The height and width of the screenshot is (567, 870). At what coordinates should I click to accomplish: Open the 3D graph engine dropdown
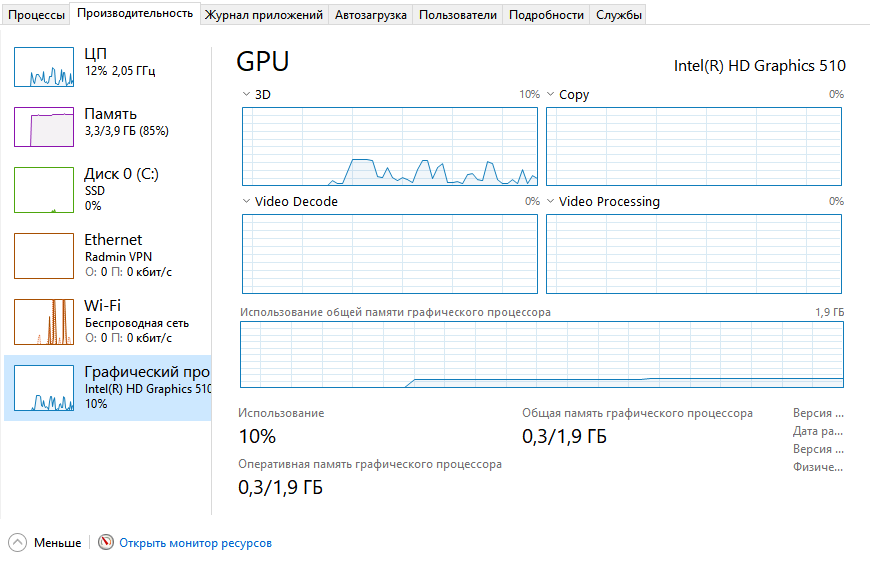(x=247, y=95)
